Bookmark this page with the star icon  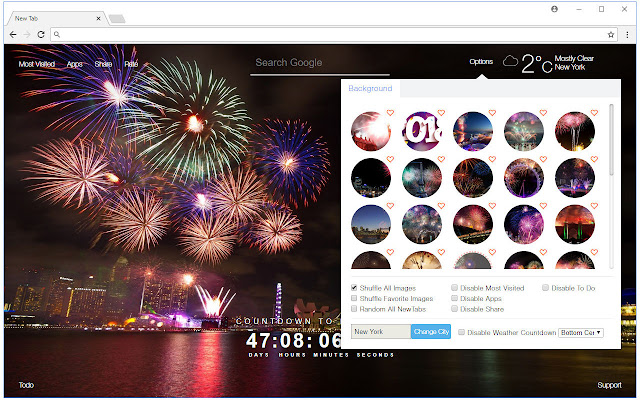[611, 35]
